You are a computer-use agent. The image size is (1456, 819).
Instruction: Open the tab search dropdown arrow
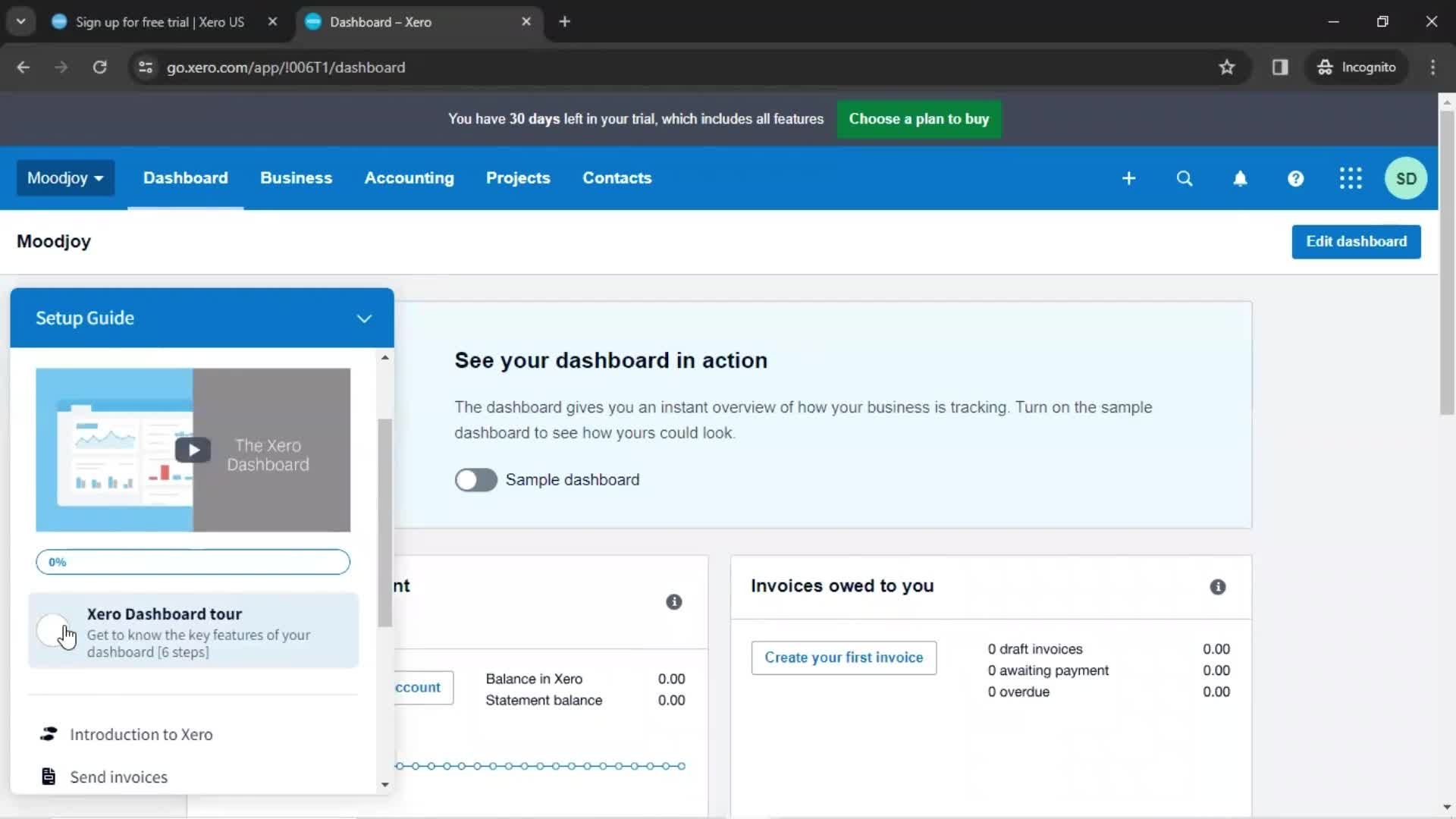point(21,22)
